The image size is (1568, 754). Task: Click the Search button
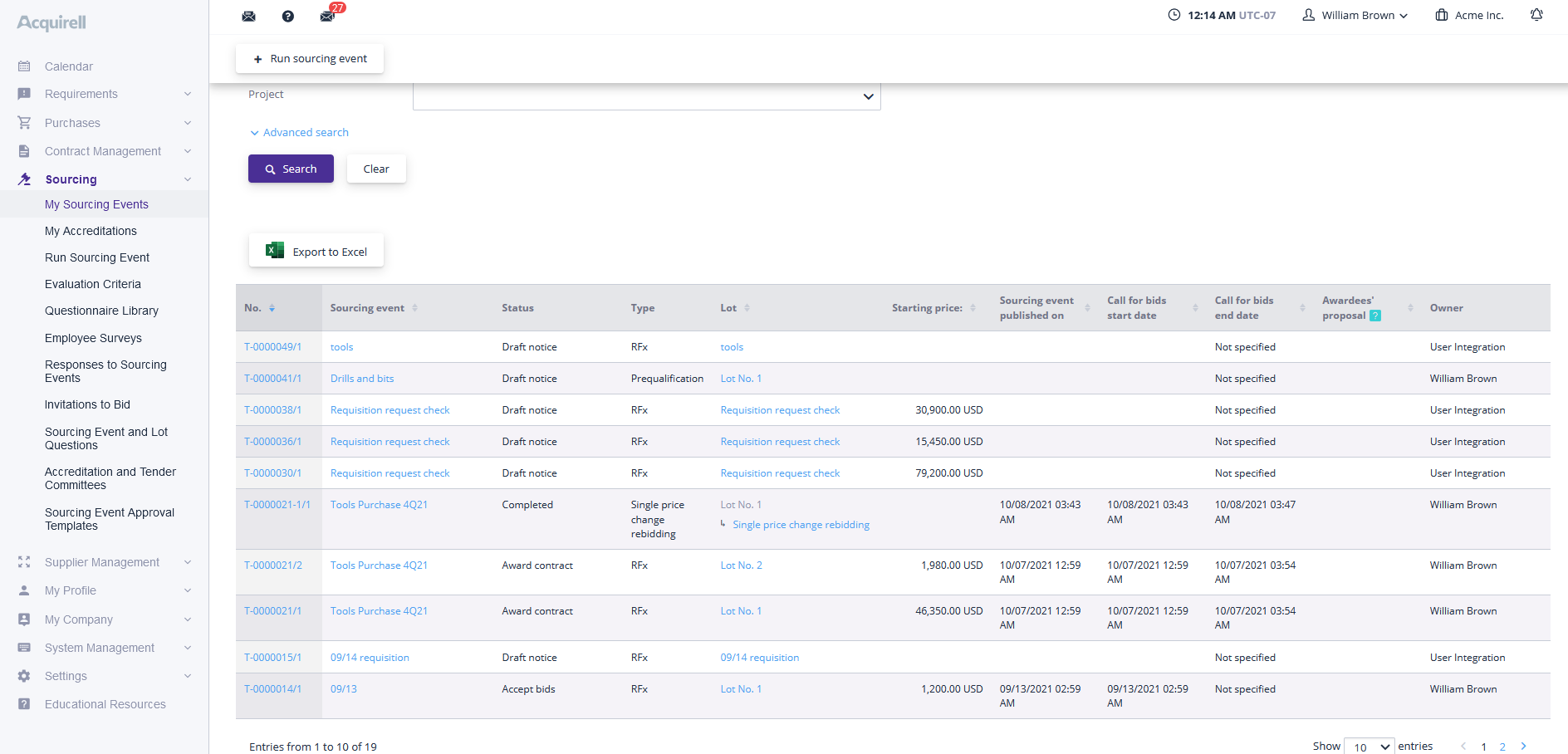tap(290, 169)
